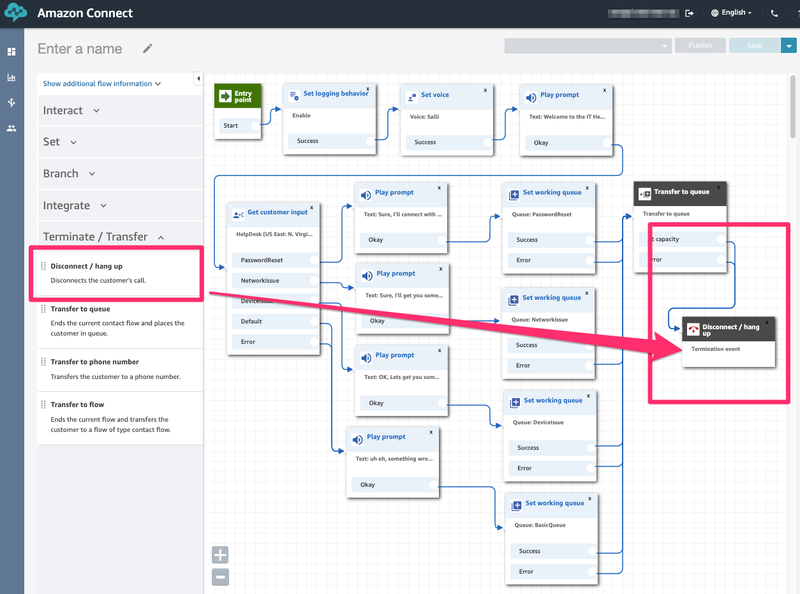Close the Set voice block
The image size is (800, 594).
(485, 90)
